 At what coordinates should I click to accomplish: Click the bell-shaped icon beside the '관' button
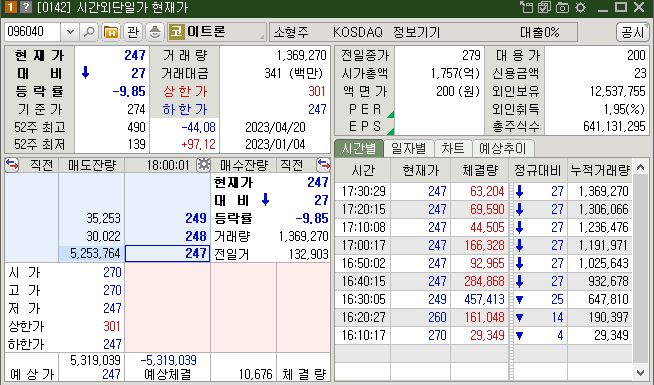pyautogui.click(x=155, y=32)
